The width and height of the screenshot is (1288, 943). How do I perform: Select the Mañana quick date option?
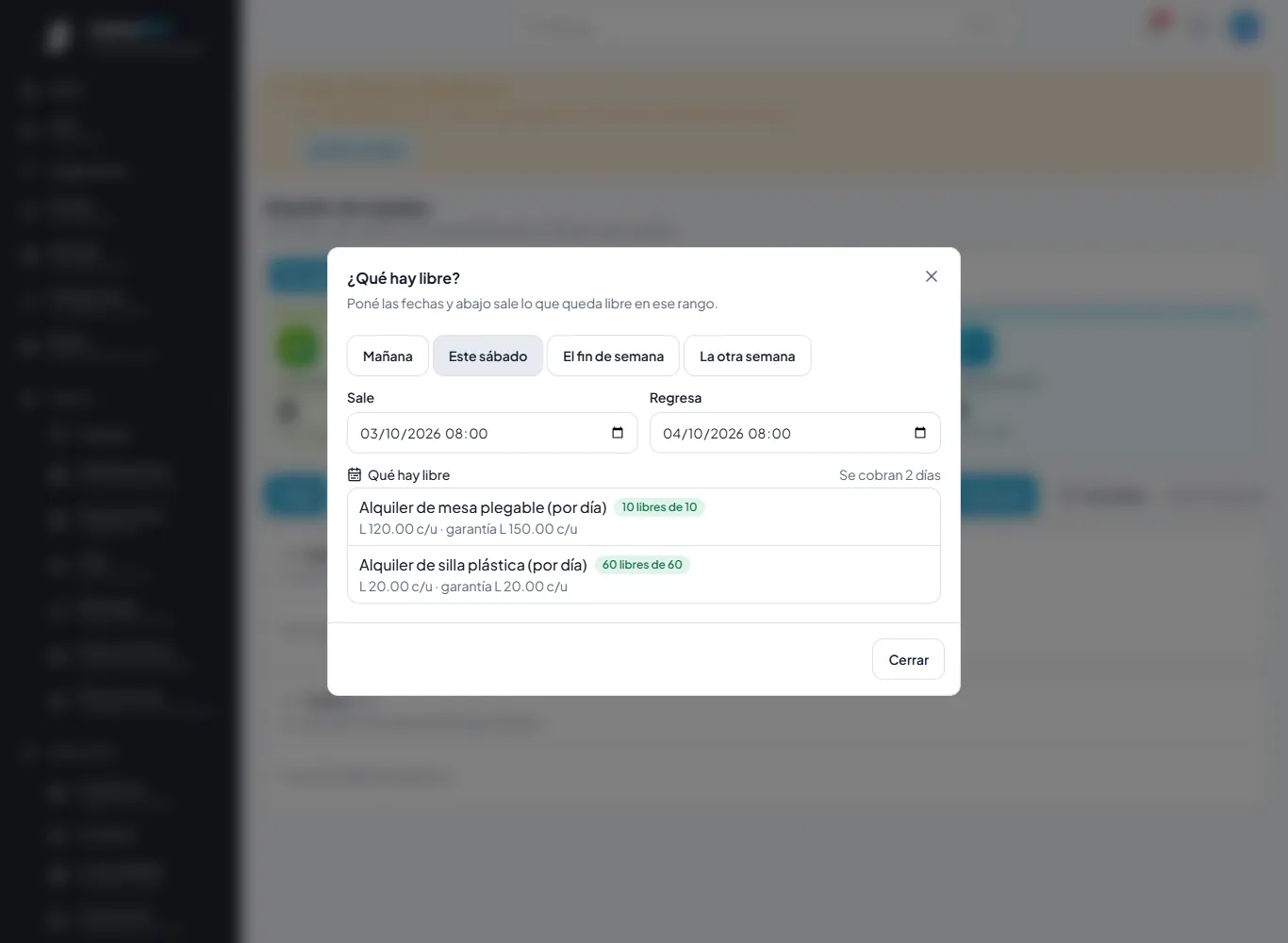coord(388,356)
